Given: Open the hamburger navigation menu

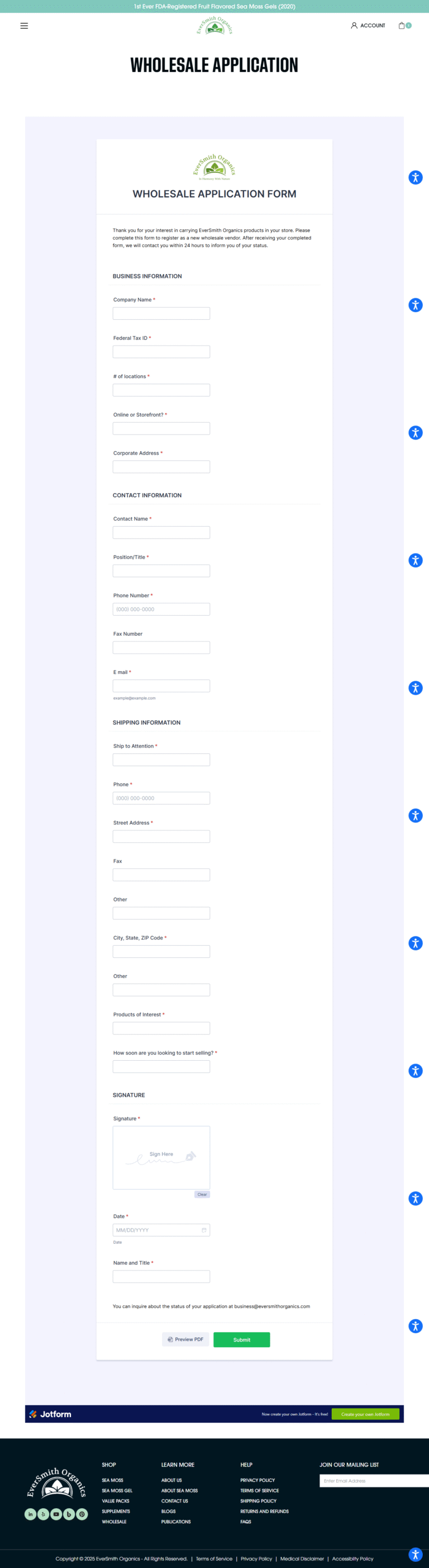Looking at the screenshot, I should (25, 26).
